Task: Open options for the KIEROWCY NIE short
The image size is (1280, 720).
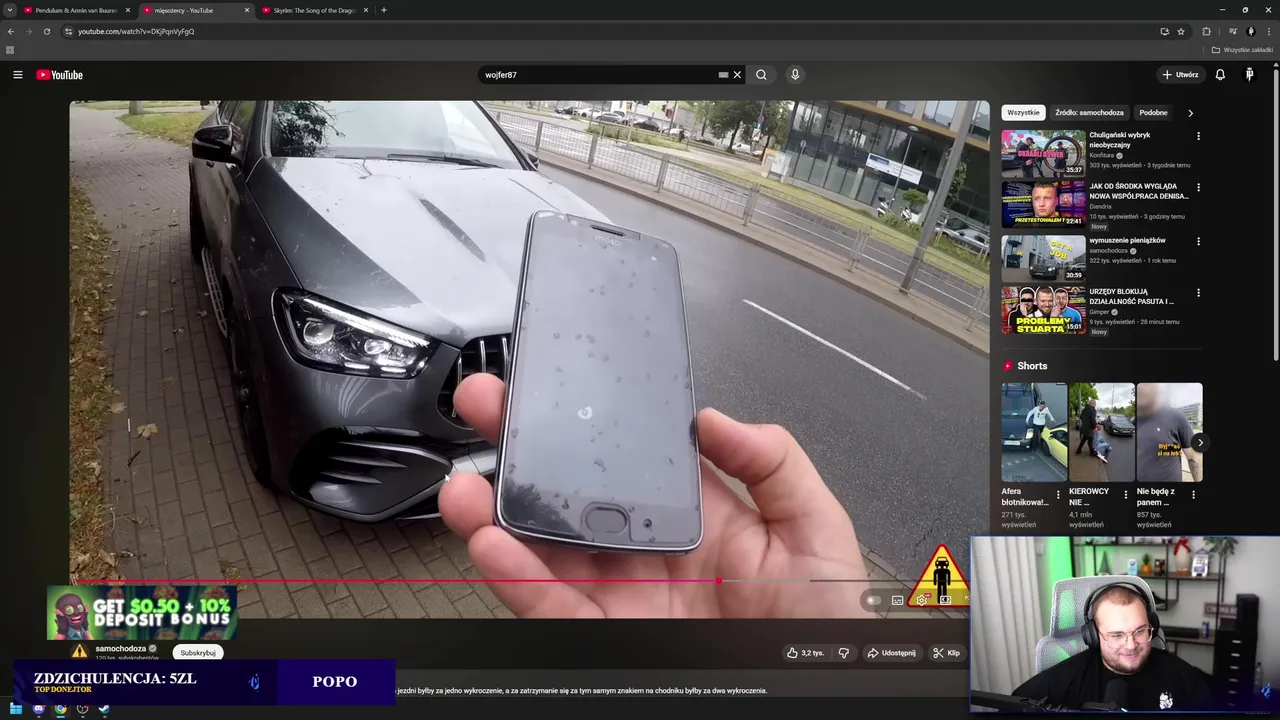Action: point(1126,494)
